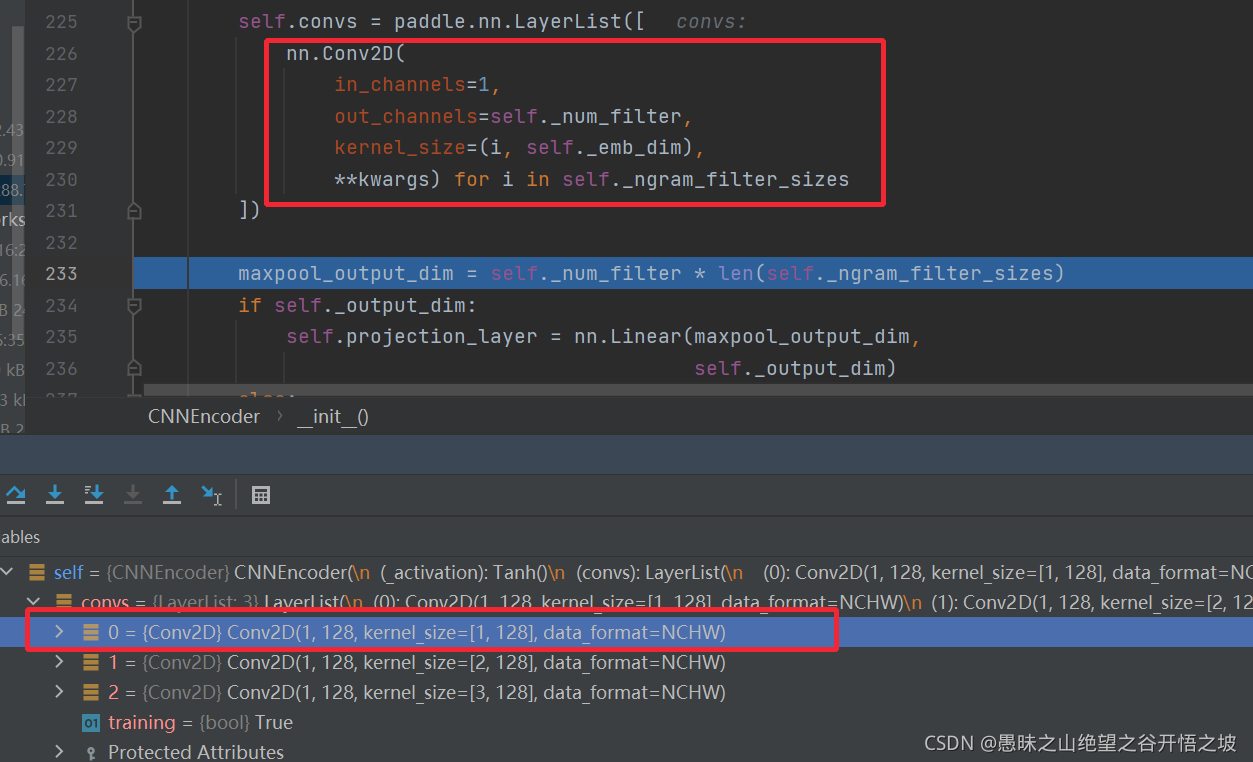Image resolution: width=1253 pixels, height=762 pixels.
Task: Click the 01 bool icon beside training
Action: [91, 723]
